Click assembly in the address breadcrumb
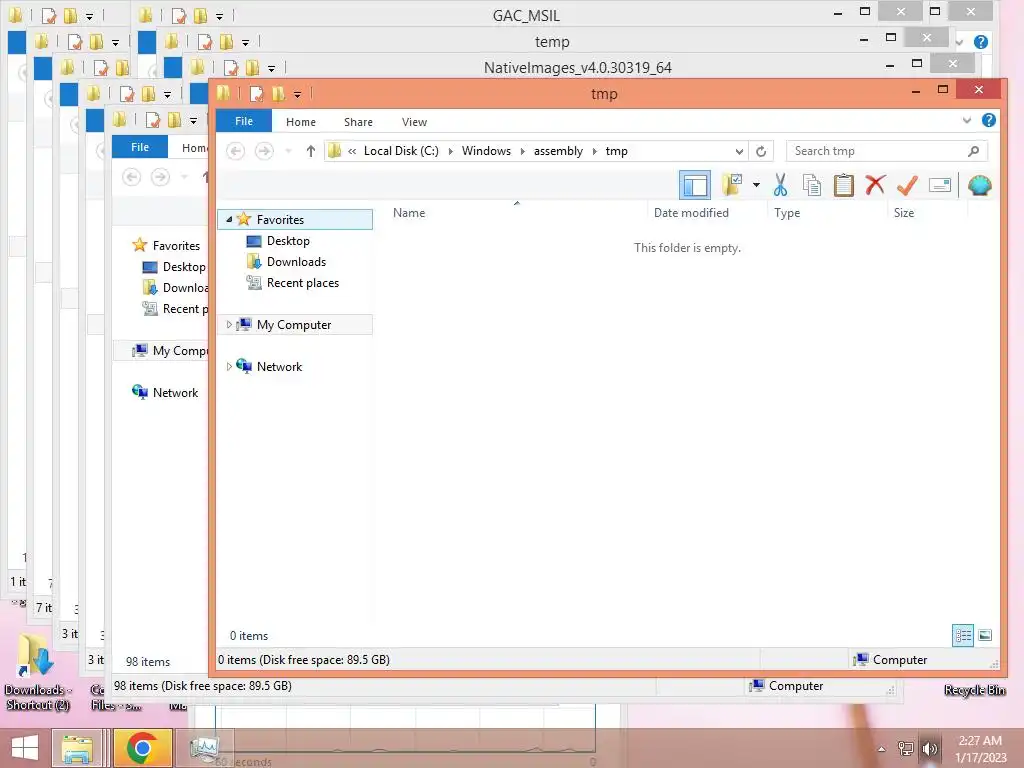This screenshot has height=768, width=1024. [558, 151]
